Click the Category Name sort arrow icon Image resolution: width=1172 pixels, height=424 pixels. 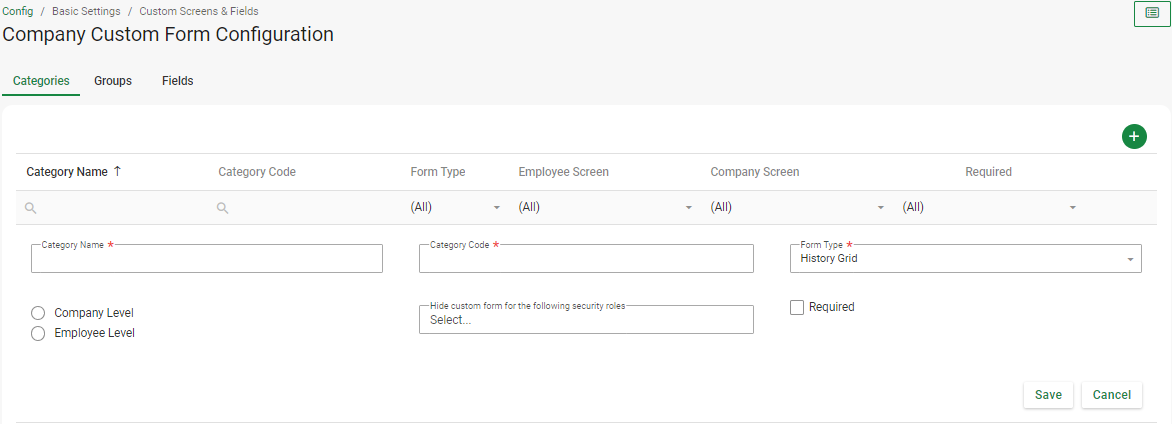click(117, 172)
